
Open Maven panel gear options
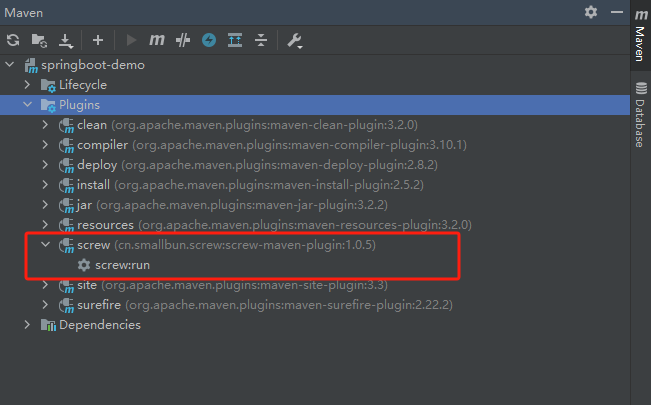tap(591, 12)
